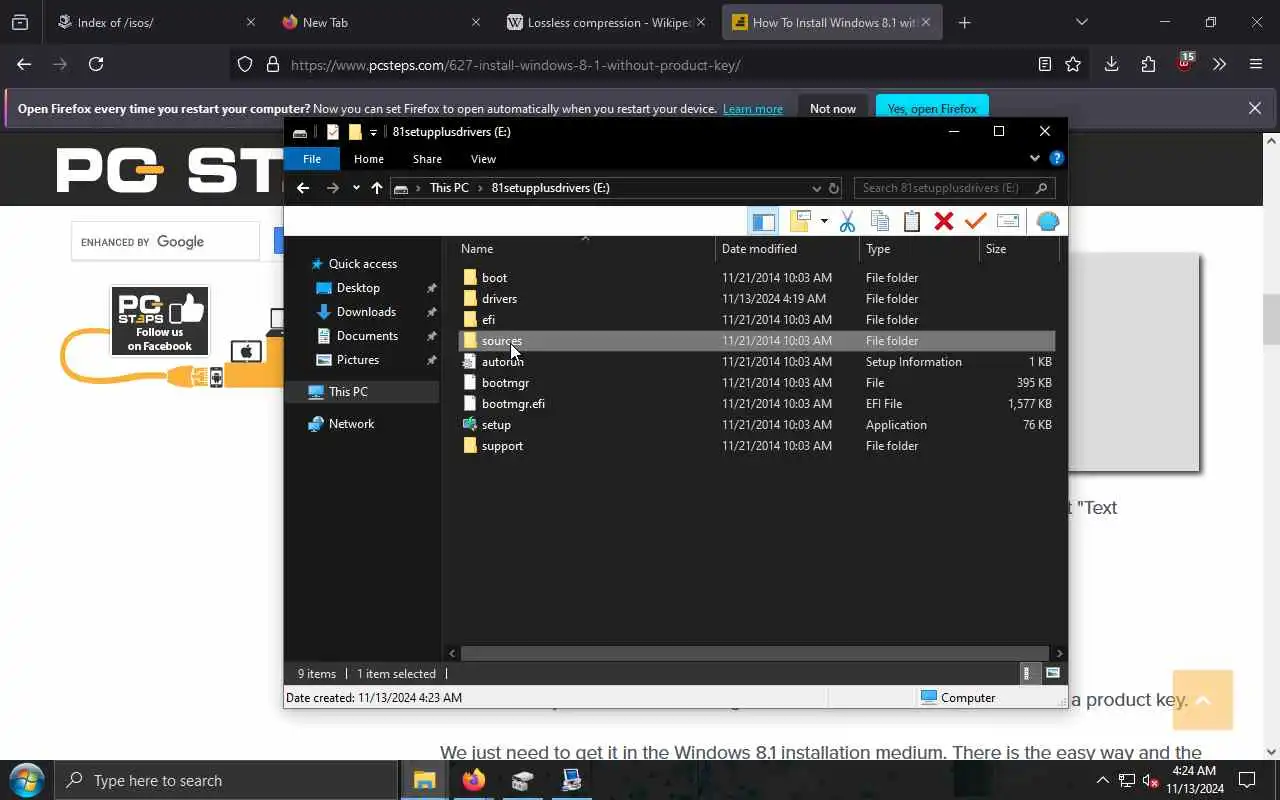Select Network in navigation pane
This screenshot has width=1280, height=800.
[x=351, y=424]
